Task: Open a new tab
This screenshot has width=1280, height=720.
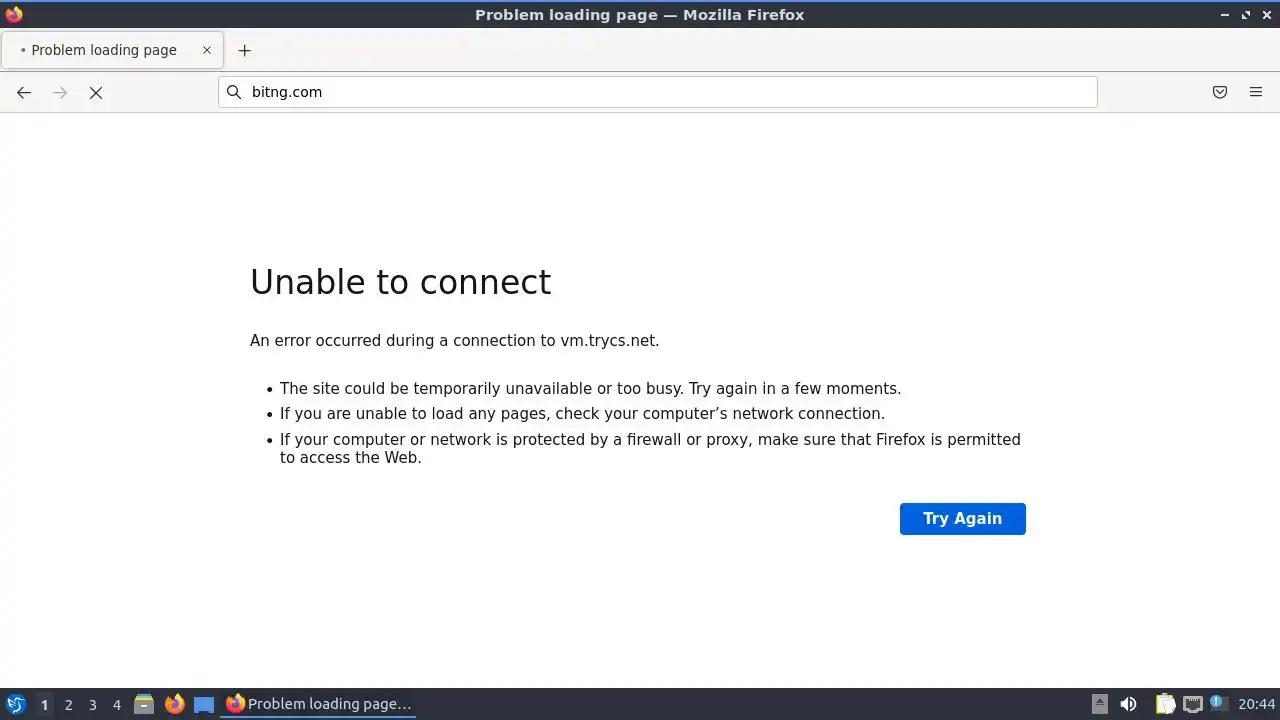Action: coord(244,50)
